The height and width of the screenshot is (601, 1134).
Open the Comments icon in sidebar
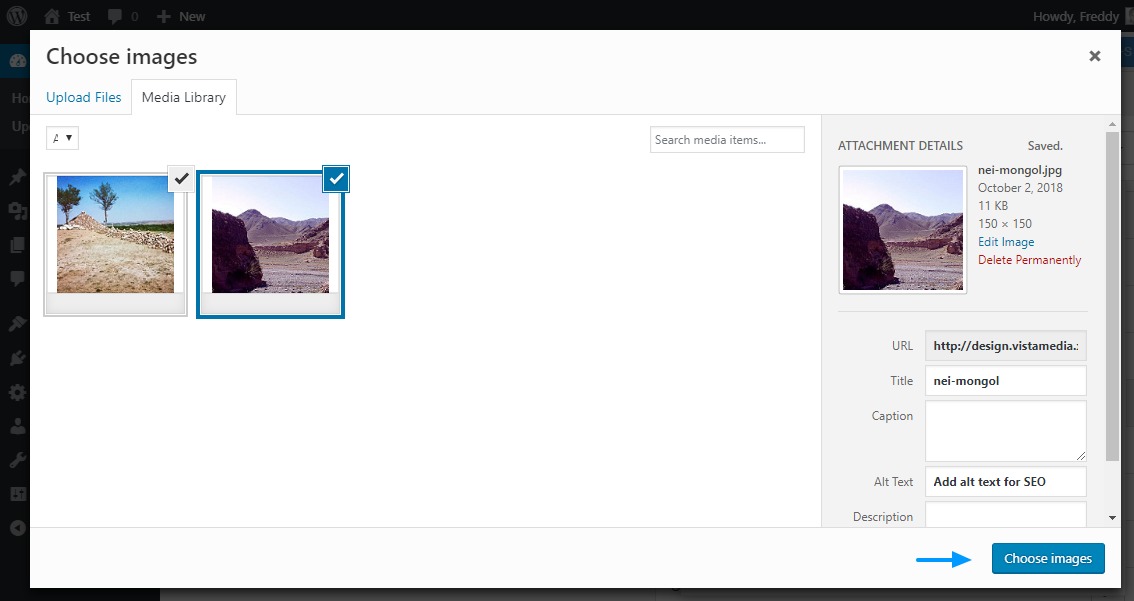[x=17, y=278]
